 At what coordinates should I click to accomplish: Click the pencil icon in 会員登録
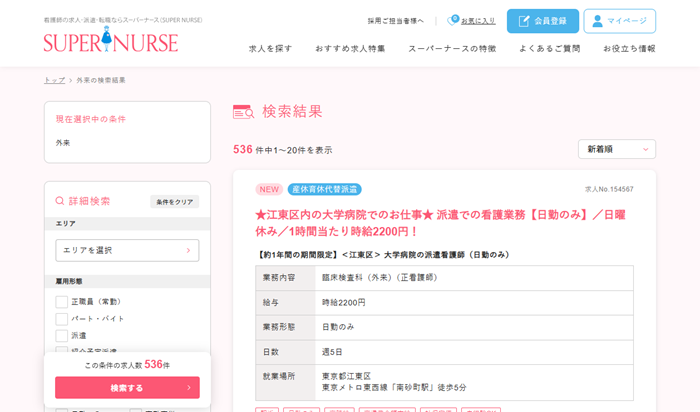(524, 21)
